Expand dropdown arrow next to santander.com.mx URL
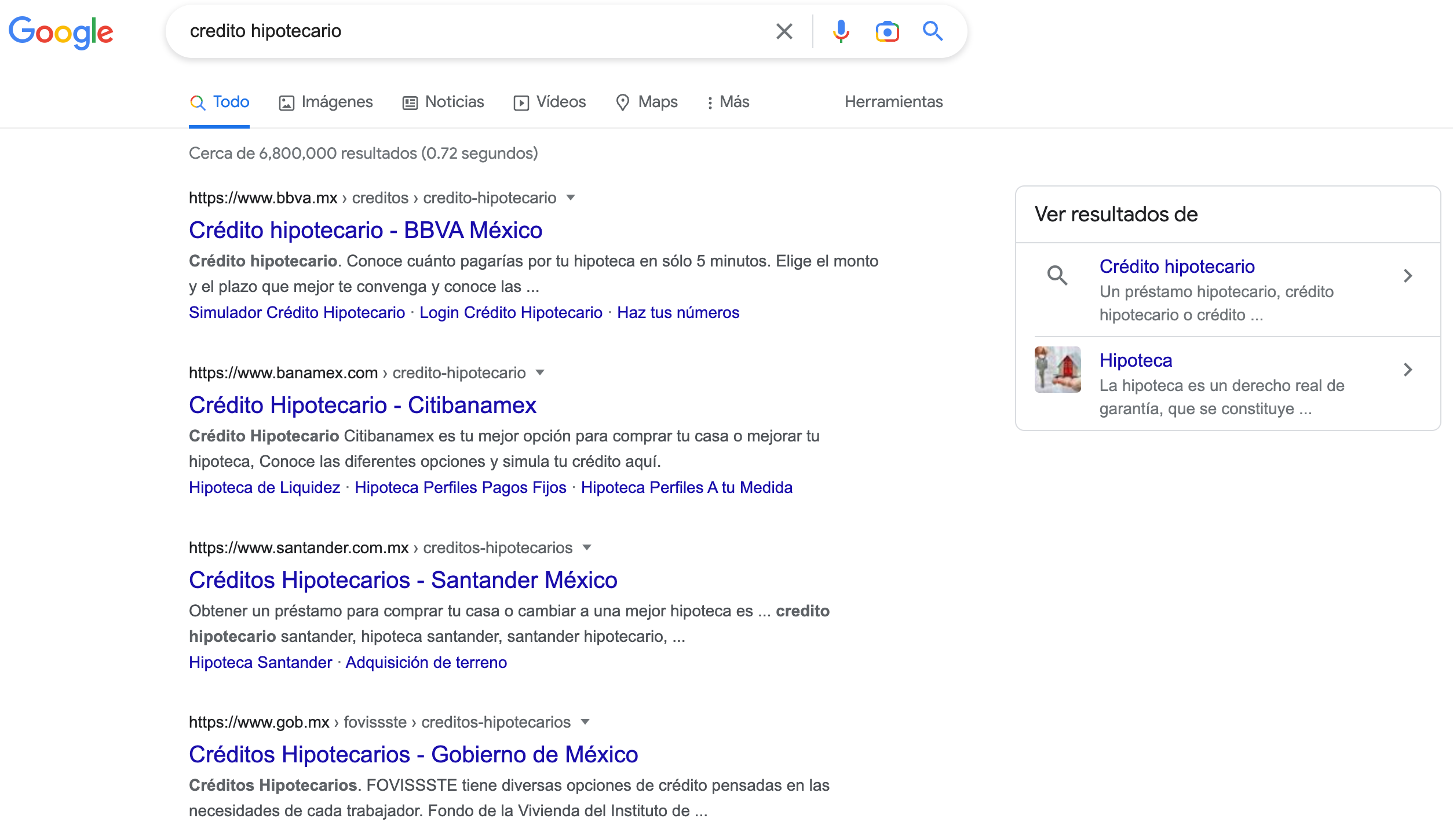This screenshot has width=1453, height=840. [x=587, y=547]
